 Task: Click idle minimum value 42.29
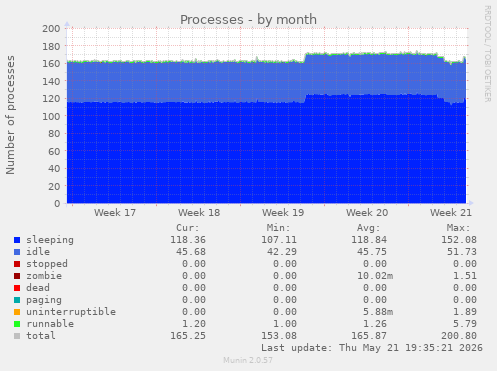282,252
